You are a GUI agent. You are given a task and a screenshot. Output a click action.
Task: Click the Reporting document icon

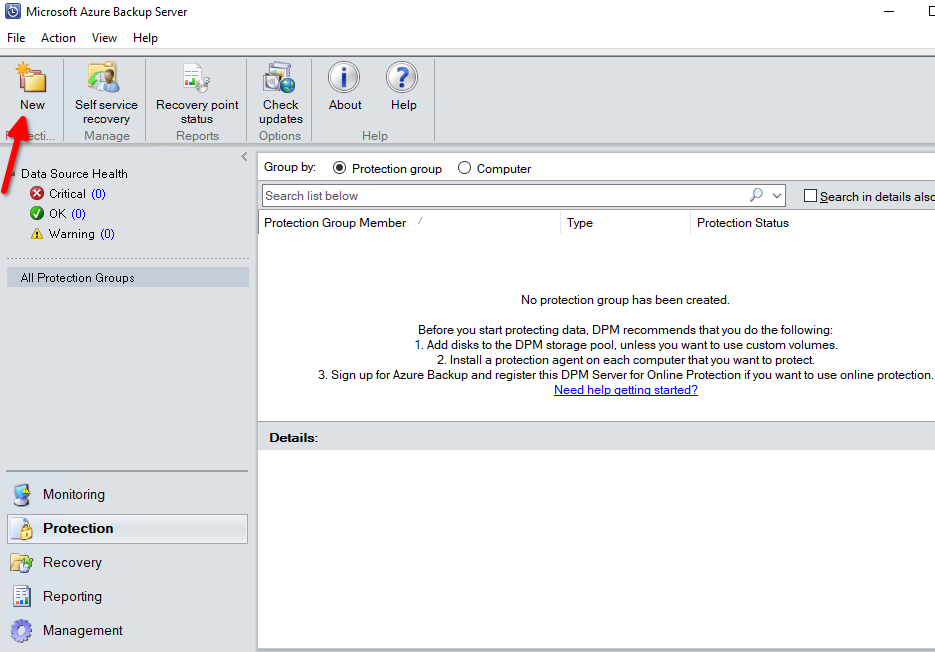tap(22, 597)
